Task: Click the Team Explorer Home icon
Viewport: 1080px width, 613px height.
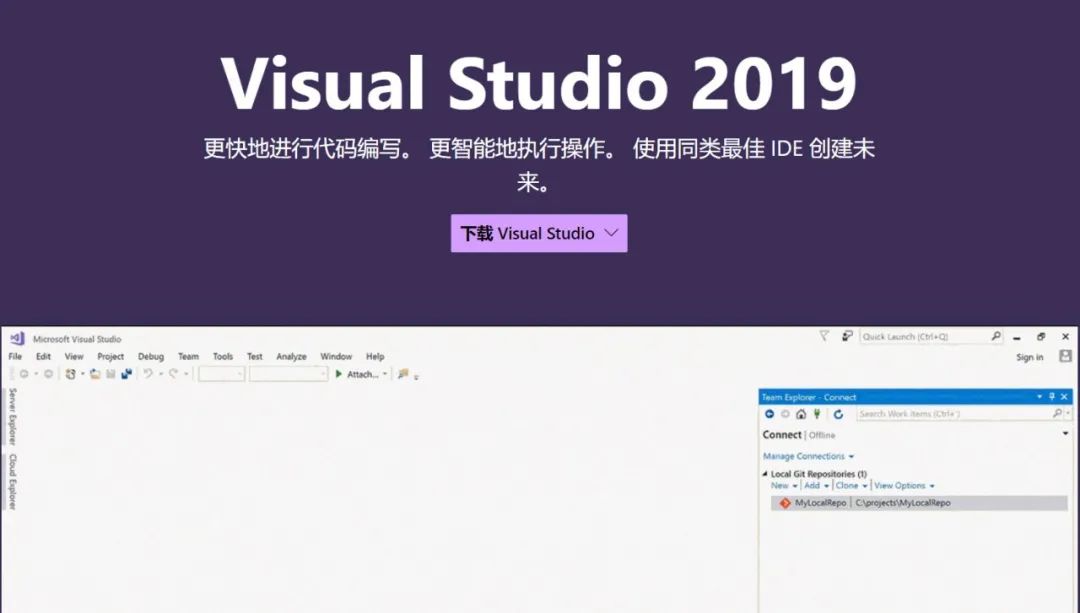Action: coord(800,414)
